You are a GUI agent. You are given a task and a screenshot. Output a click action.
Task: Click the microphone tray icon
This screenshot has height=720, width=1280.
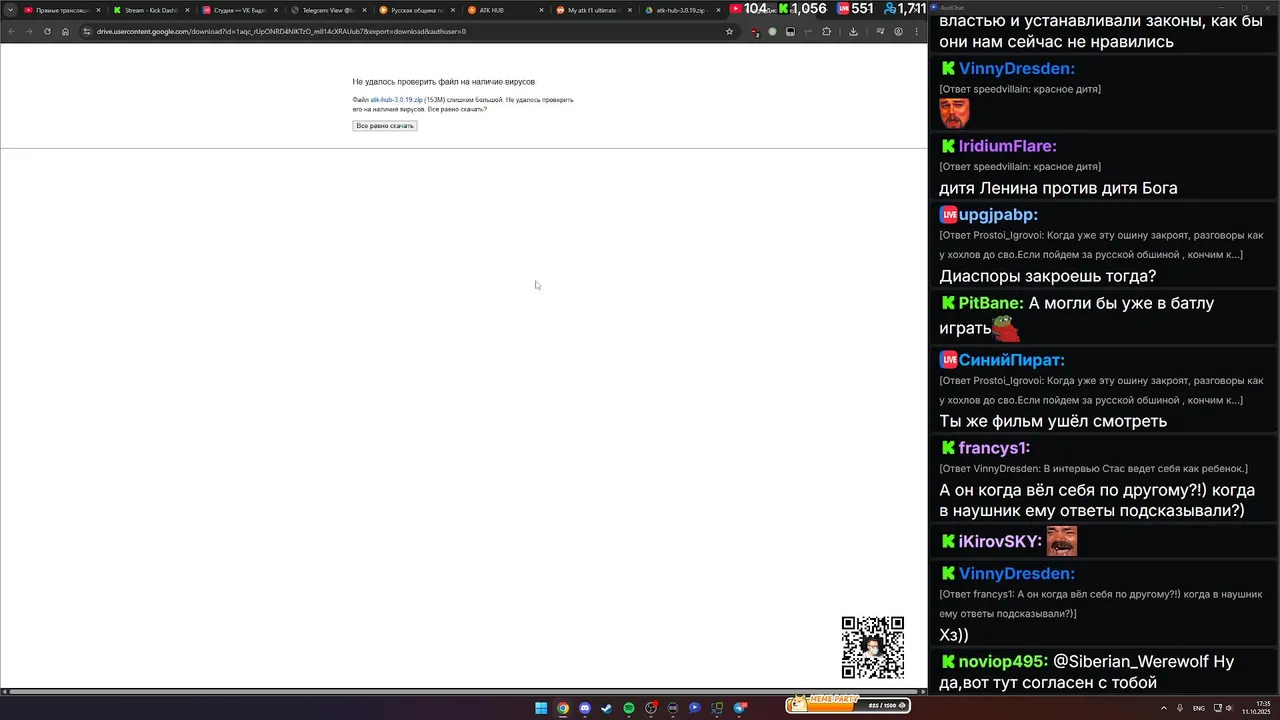[x=1180, y=708]
